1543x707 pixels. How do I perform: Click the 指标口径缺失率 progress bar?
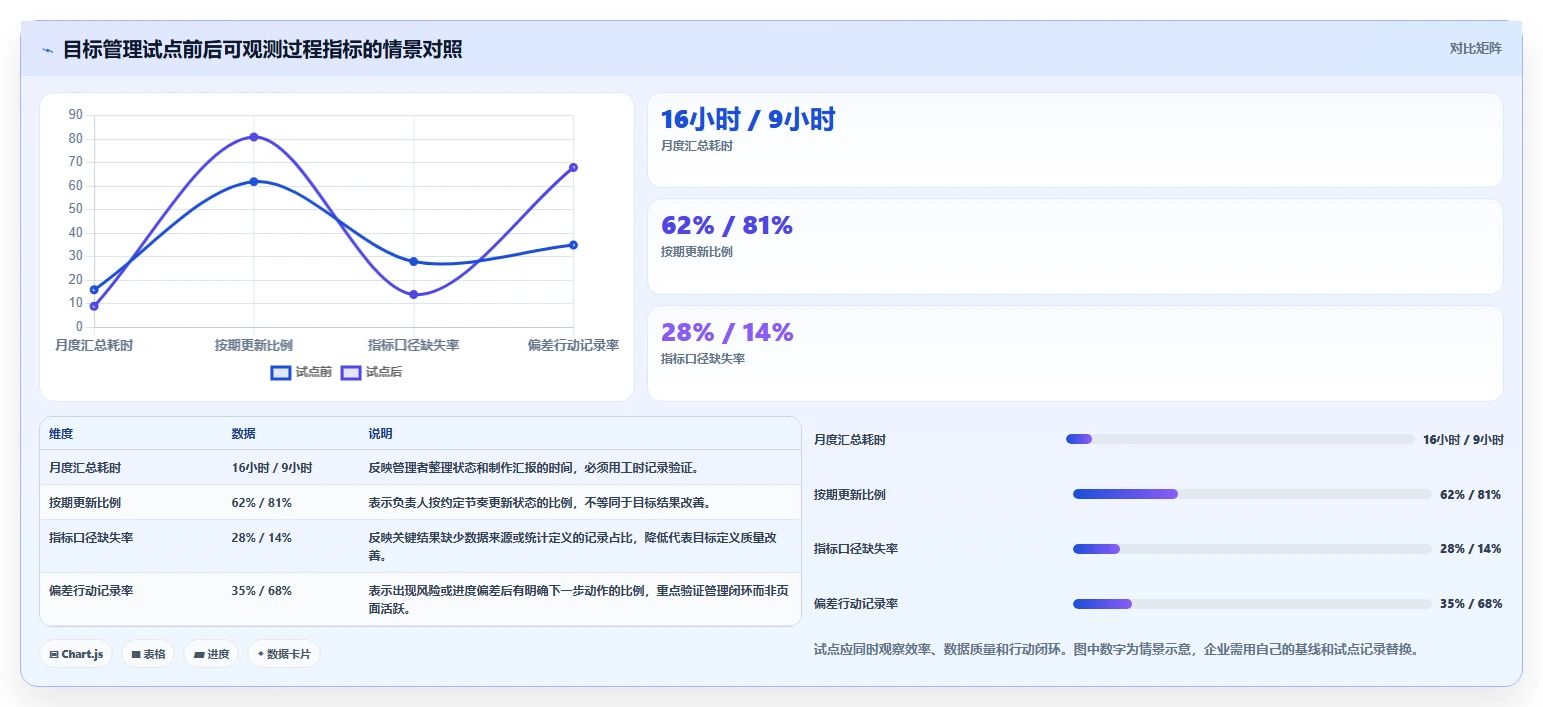click(1252, 549)
